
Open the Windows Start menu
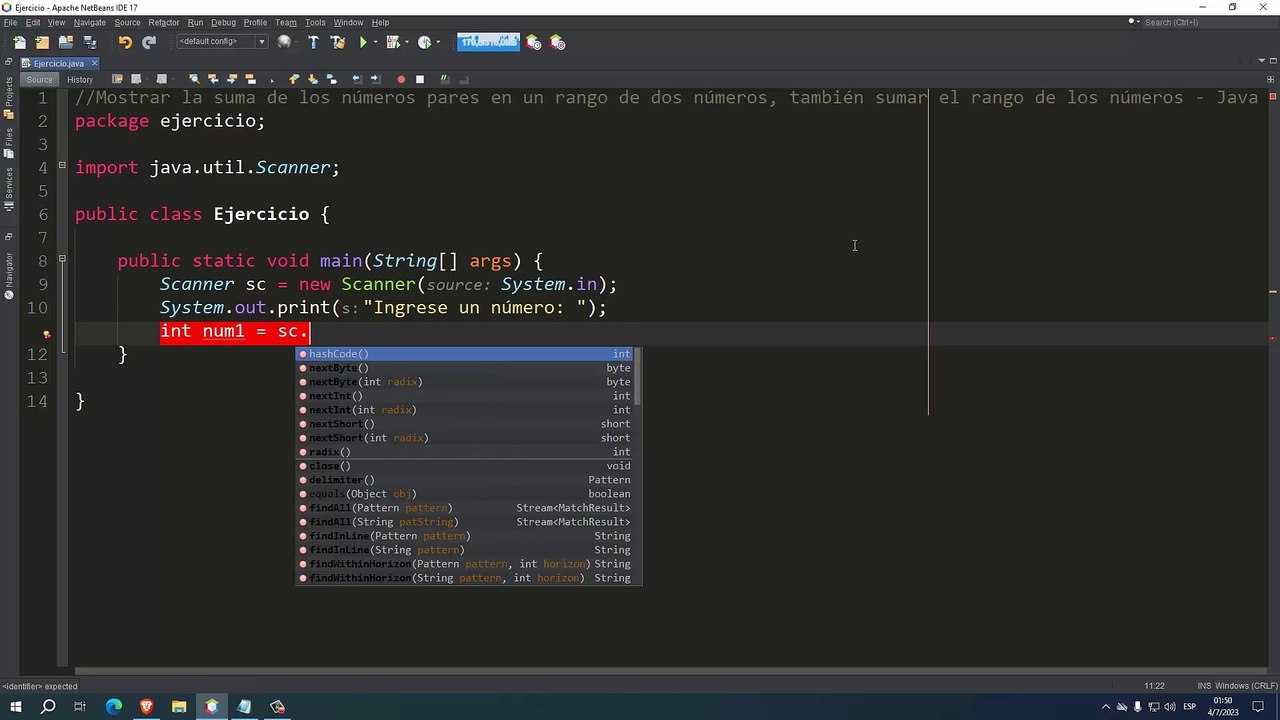pyautogui.click(x=15, y=707)
